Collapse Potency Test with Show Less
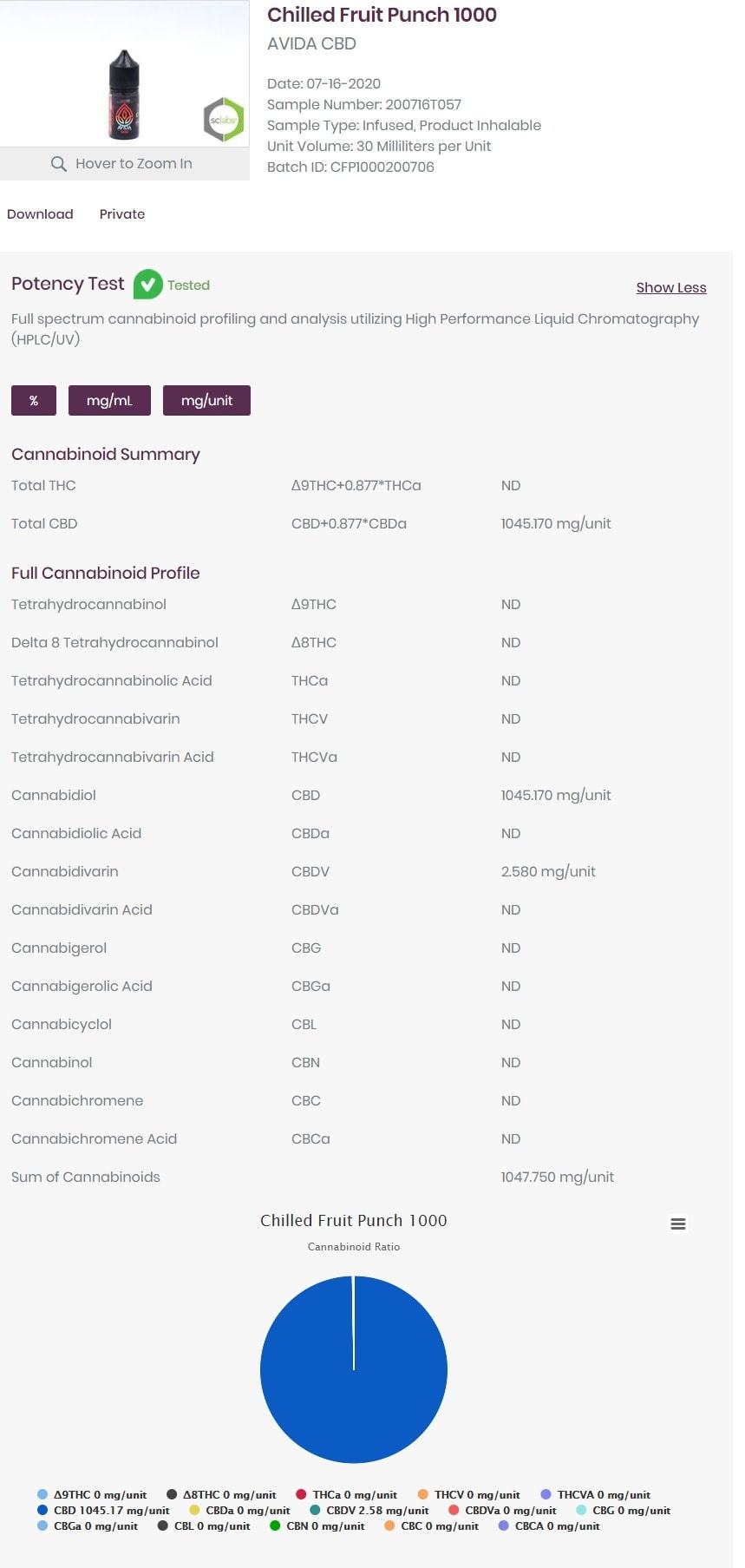 coord(671,287)
